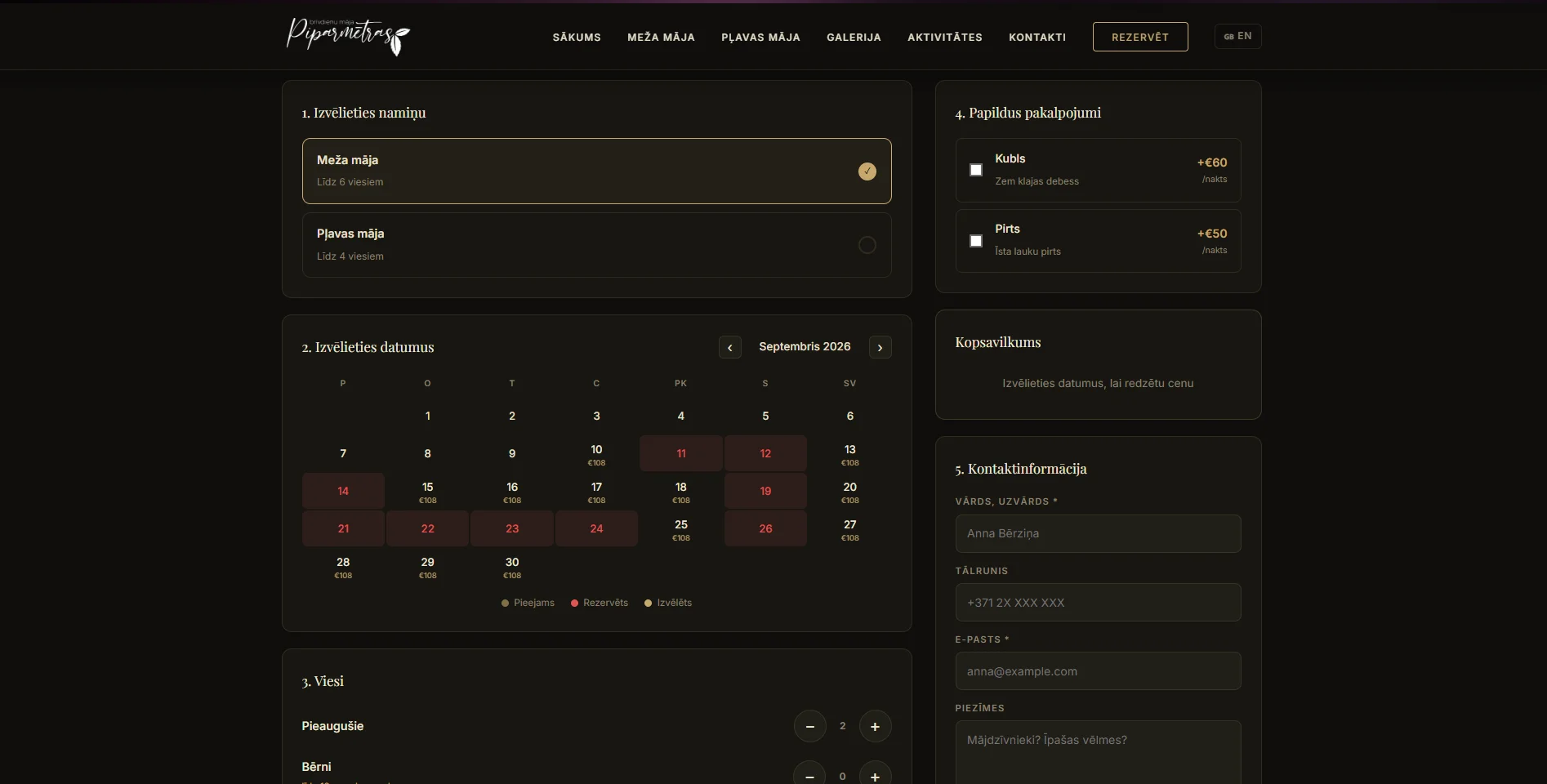This screenshot has width=1547, height=784.
Task: Pick September 18 in calendar
Action: pos(681,492)
